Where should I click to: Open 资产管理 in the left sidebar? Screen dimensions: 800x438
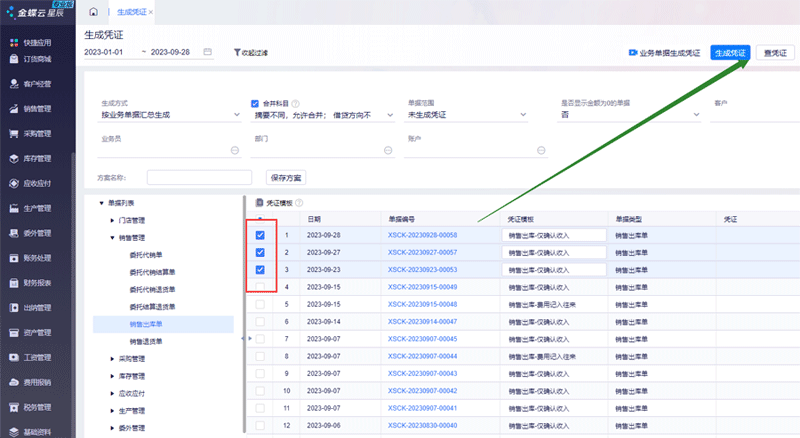31,333
